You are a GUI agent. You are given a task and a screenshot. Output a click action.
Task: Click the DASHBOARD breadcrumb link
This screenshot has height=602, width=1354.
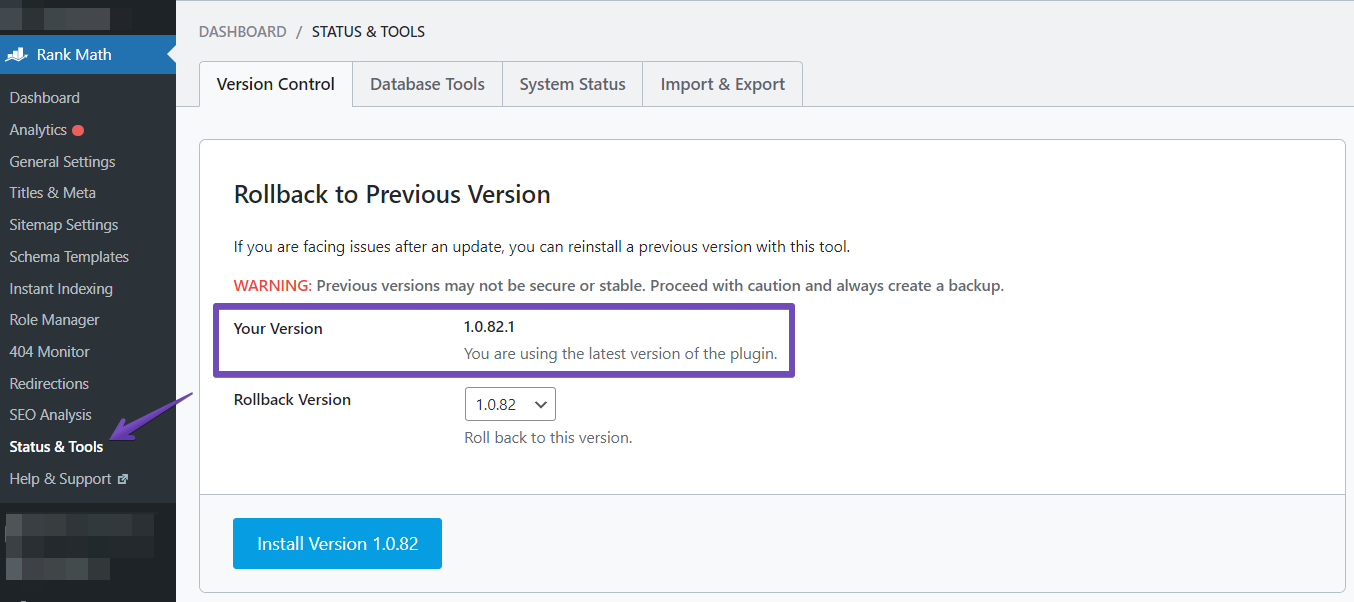coord(243,32)
